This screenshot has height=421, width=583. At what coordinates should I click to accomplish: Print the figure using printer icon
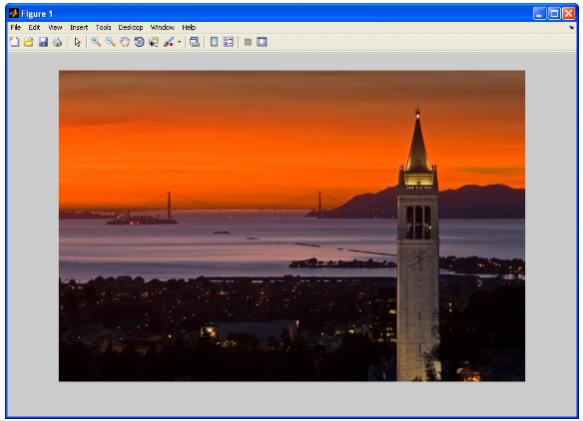(57, 42)
